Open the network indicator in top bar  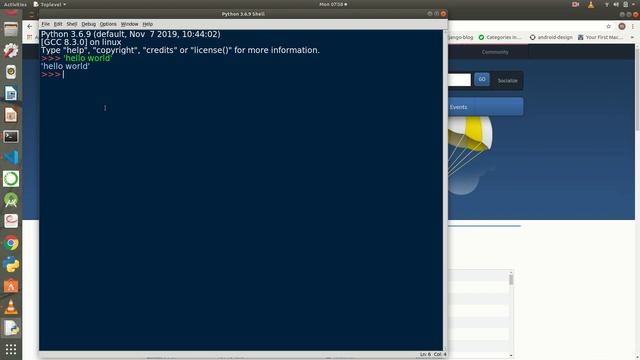(x=607, y=4)
